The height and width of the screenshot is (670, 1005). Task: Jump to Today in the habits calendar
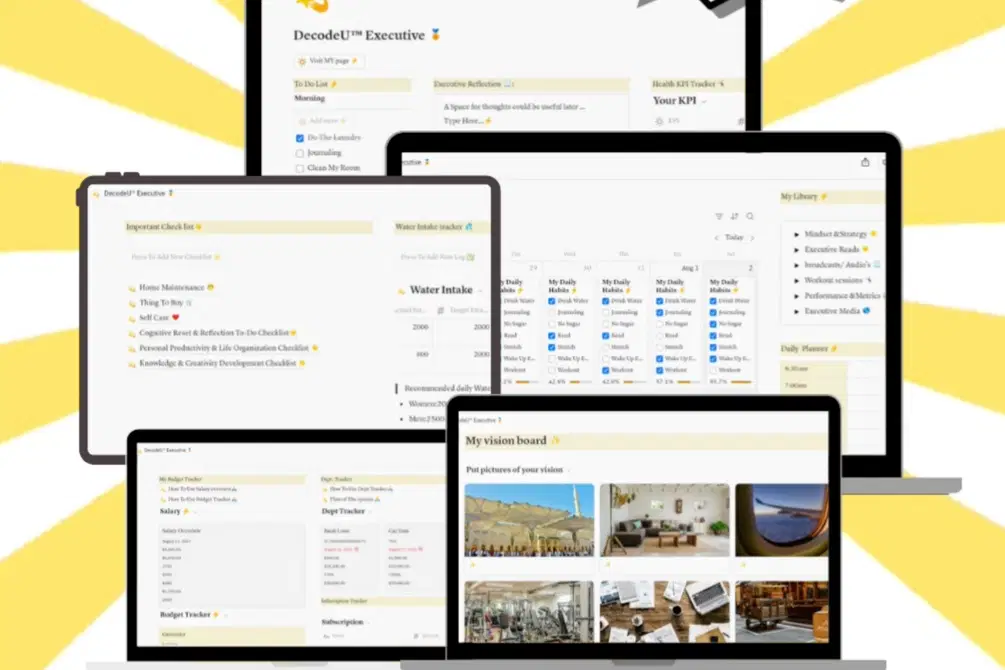[x=735, y=238]
